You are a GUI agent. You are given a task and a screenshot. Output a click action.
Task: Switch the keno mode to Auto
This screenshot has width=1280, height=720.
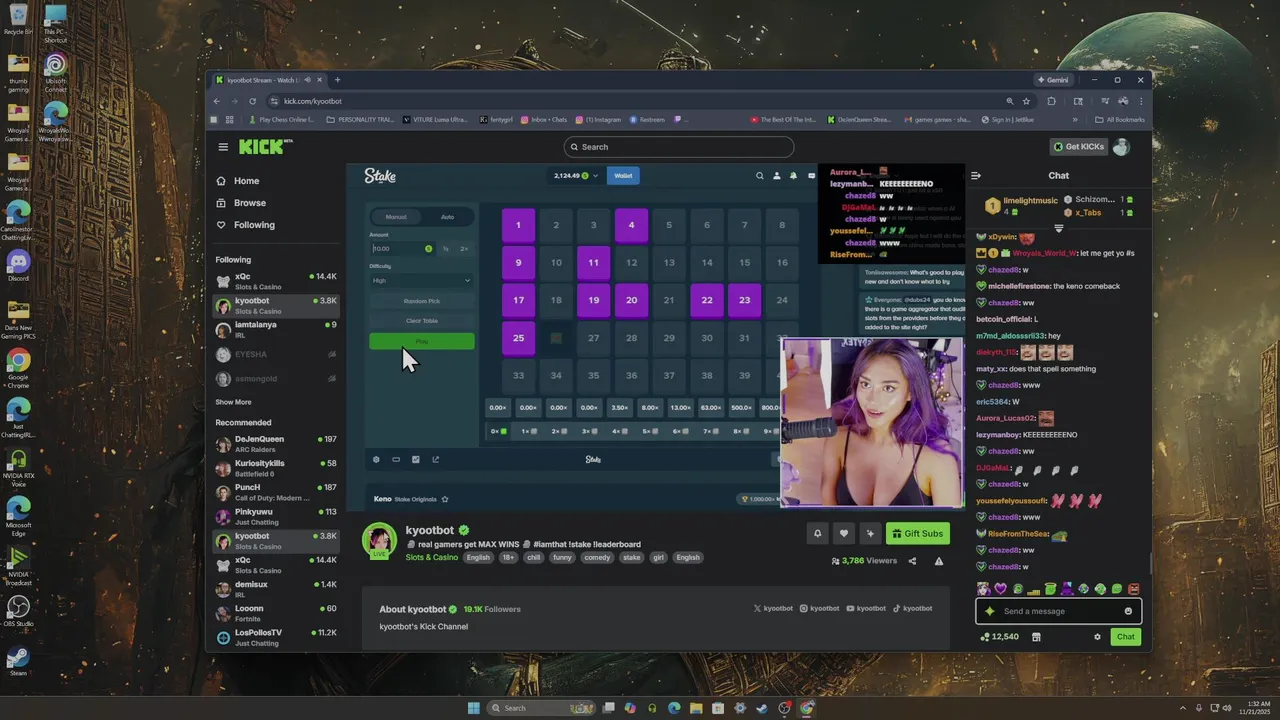tap(447, 217)
